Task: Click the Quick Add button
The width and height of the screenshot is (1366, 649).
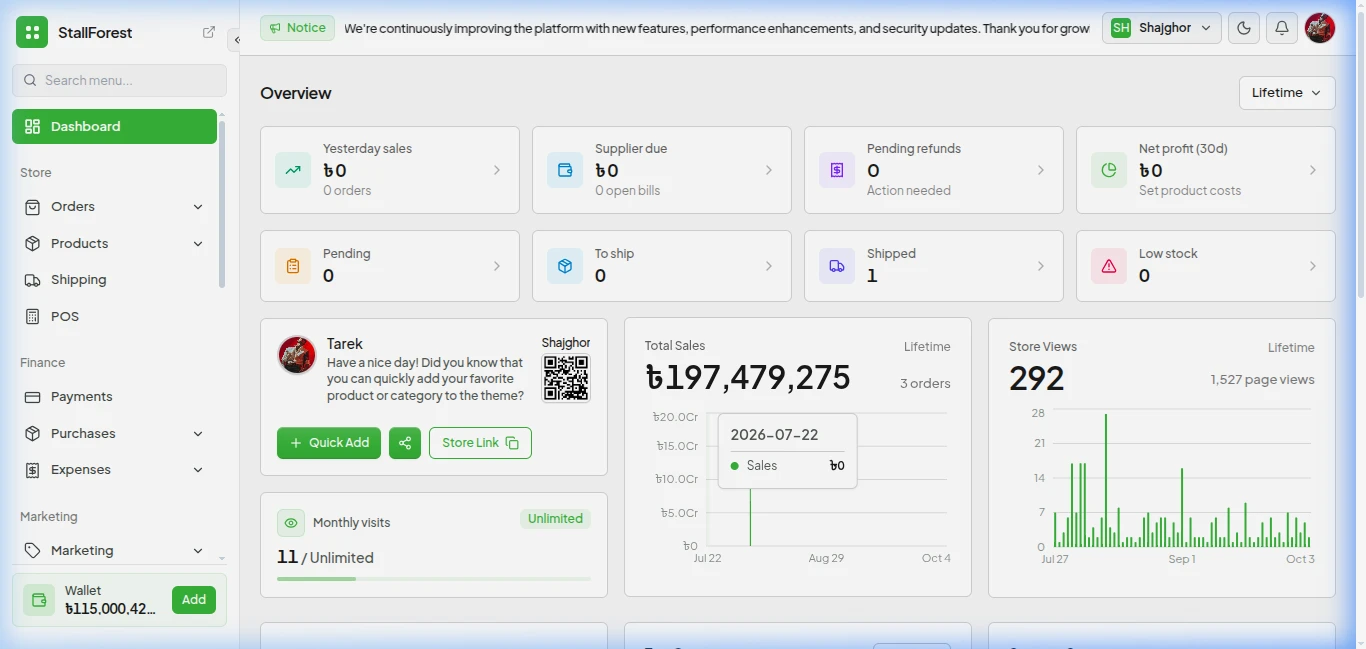Action: click(x=329, y=443)
